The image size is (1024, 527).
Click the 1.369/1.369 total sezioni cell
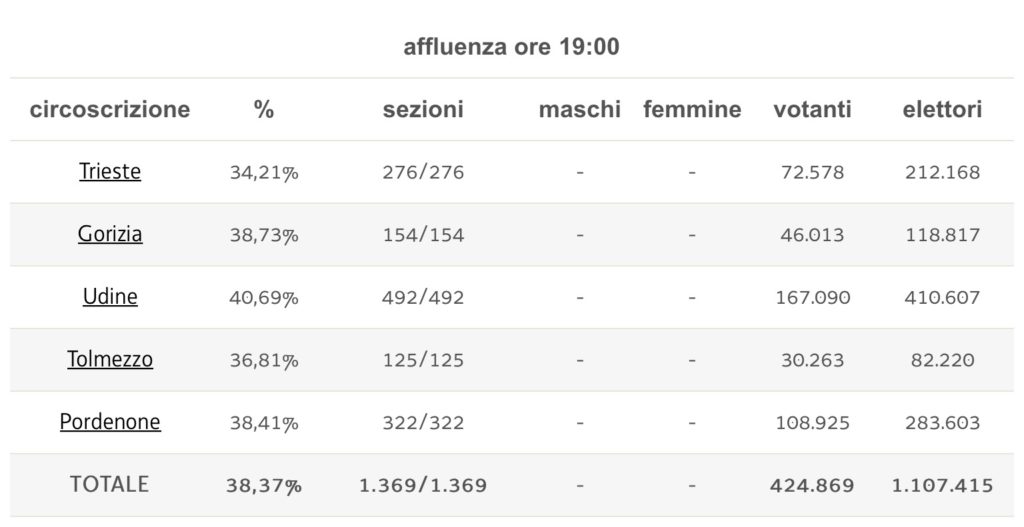pyautogui.click(x=423, y=486)
